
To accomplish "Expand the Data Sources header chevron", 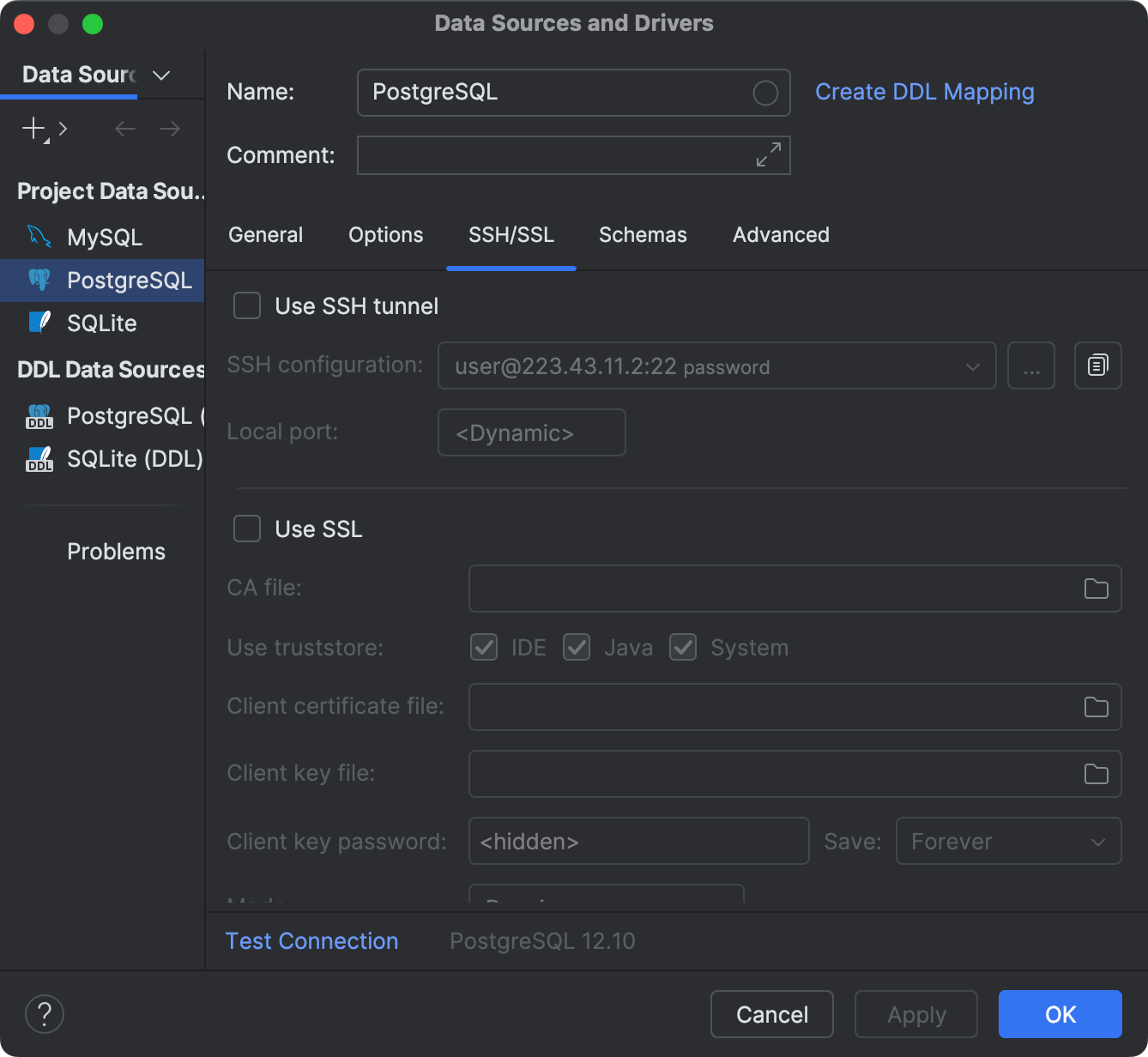I will point(160,75).
